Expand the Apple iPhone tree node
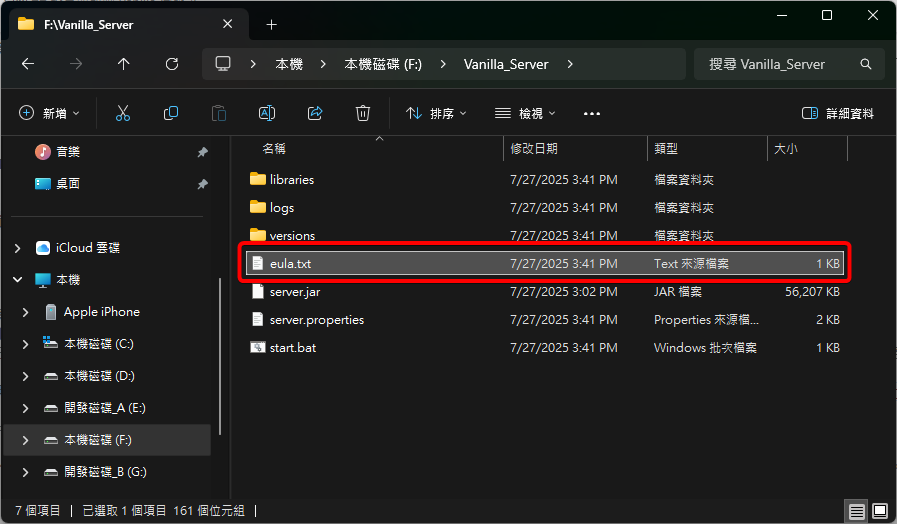Viewport: 897px width, 524px height. [26, 312]
